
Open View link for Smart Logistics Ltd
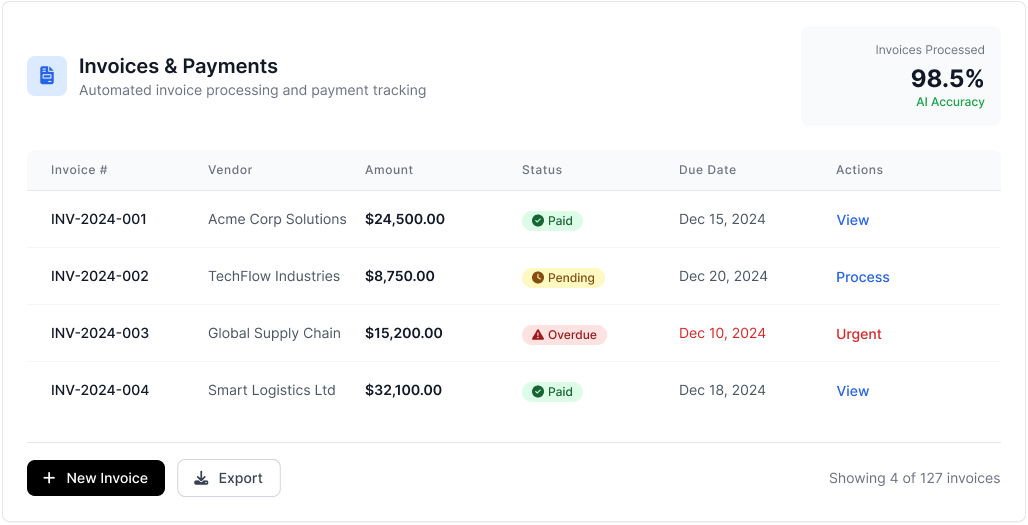(852, 391)
